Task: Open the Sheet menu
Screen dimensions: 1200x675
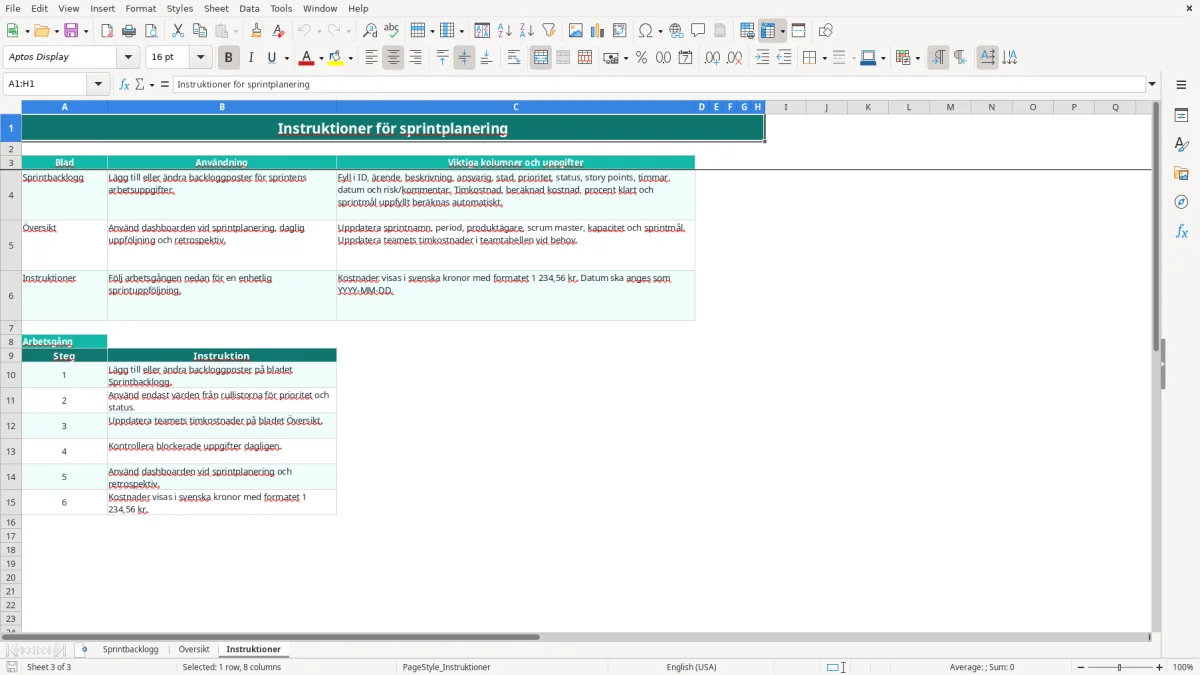Action: tap(216, 8)
